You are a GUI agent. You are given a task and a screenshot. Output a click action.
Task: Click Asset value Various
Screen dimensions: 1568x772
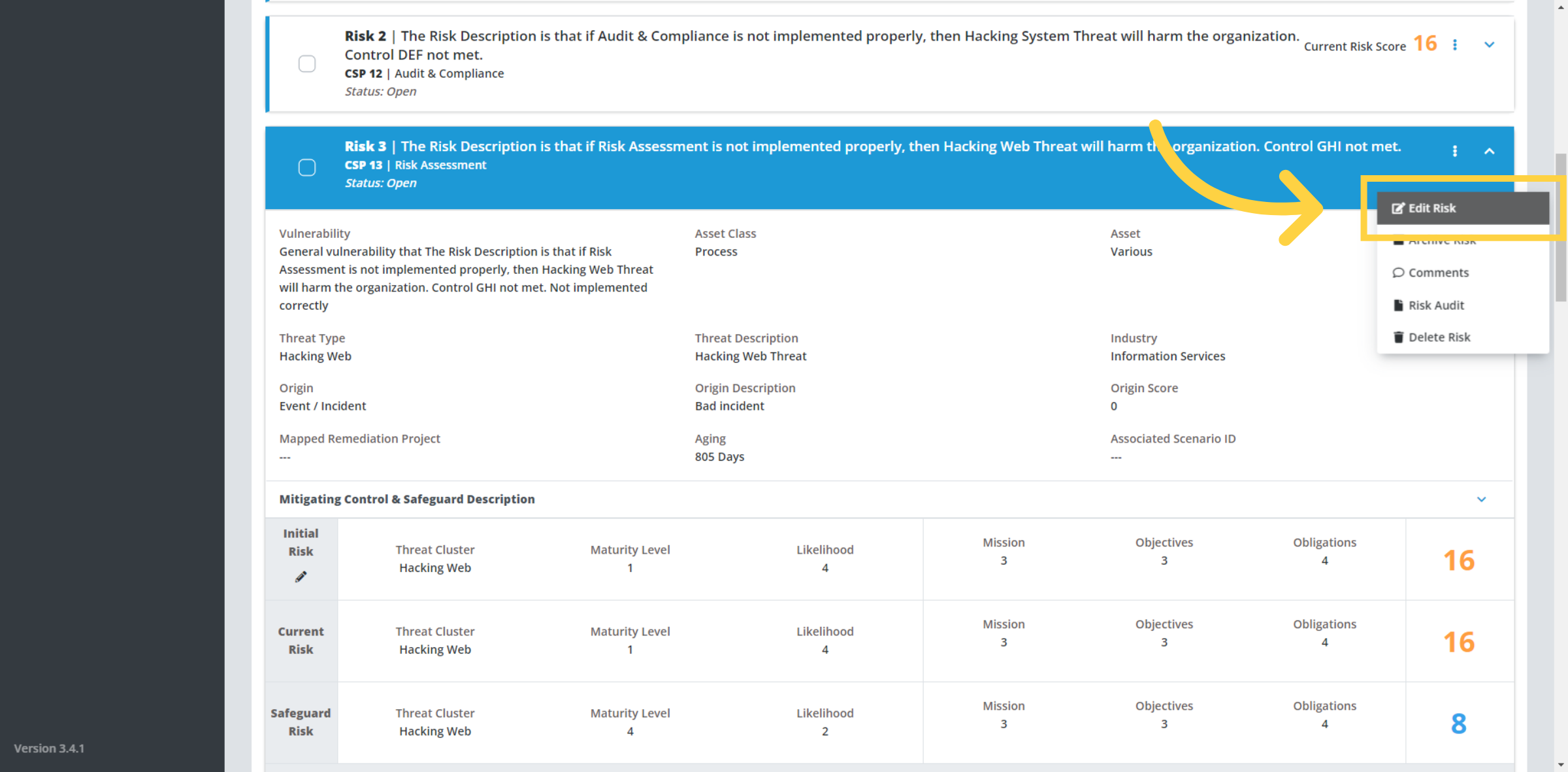click(x=1131, y=252)
